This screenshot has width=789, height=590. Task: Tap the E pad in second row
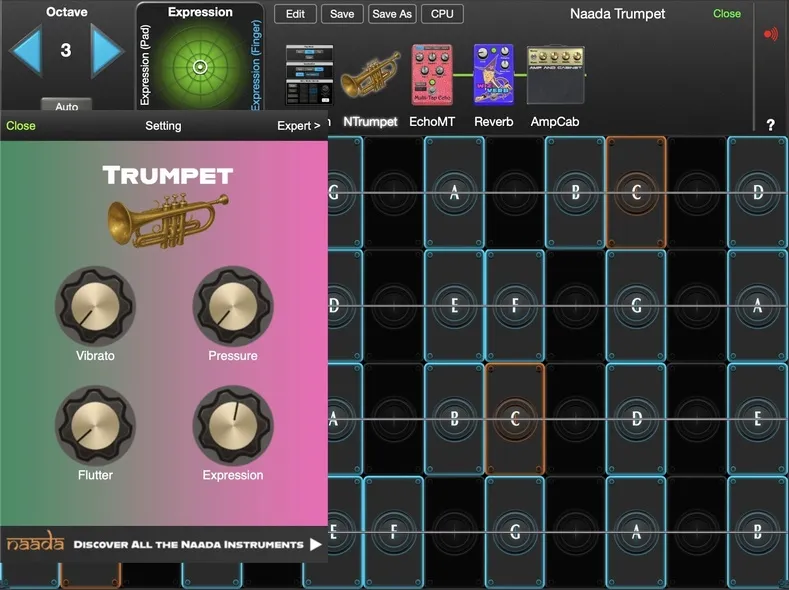point(454,305)
